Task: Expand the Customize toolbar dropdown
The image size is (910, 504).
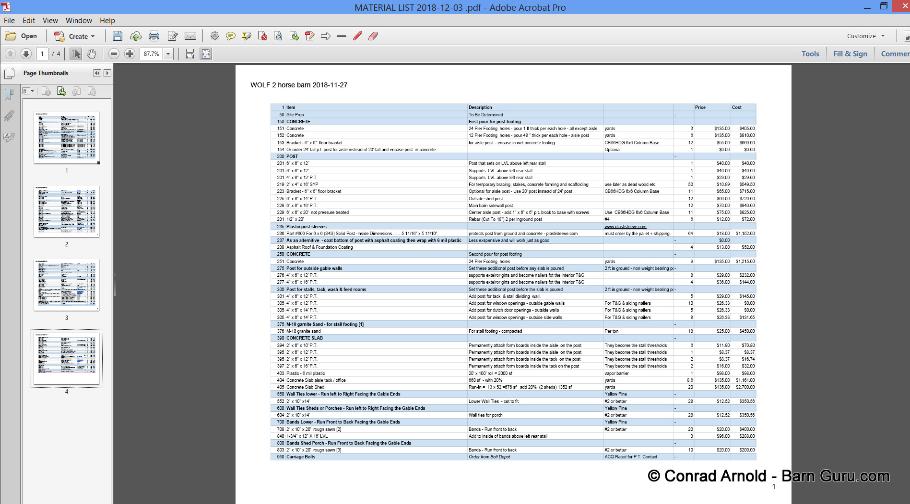Action: [x=866, y=36]
